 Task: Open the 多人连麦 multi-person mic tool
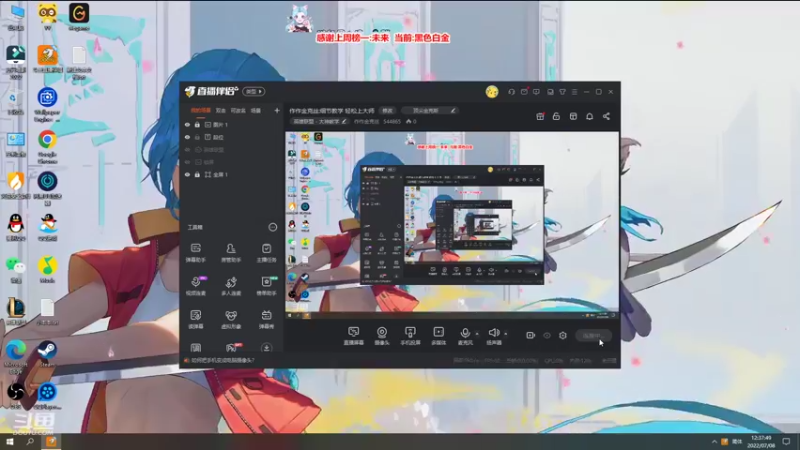pyautogui.click(x=231, y=286)
